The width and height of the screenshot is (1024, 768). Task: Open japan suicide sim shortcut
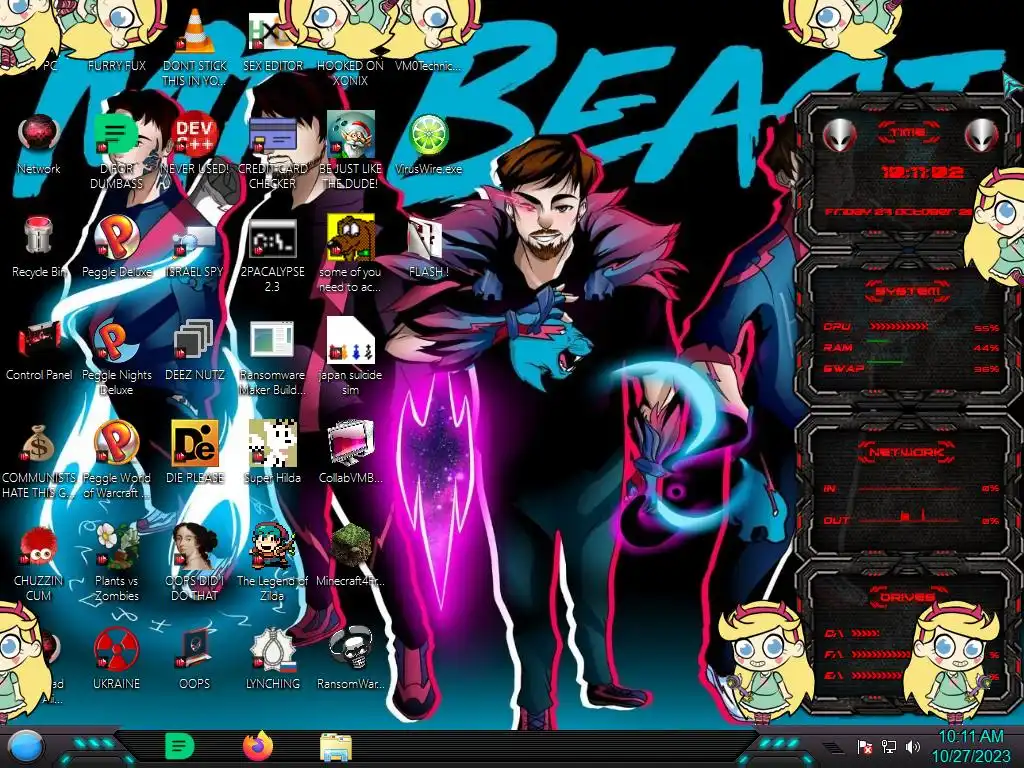point(350,356)
